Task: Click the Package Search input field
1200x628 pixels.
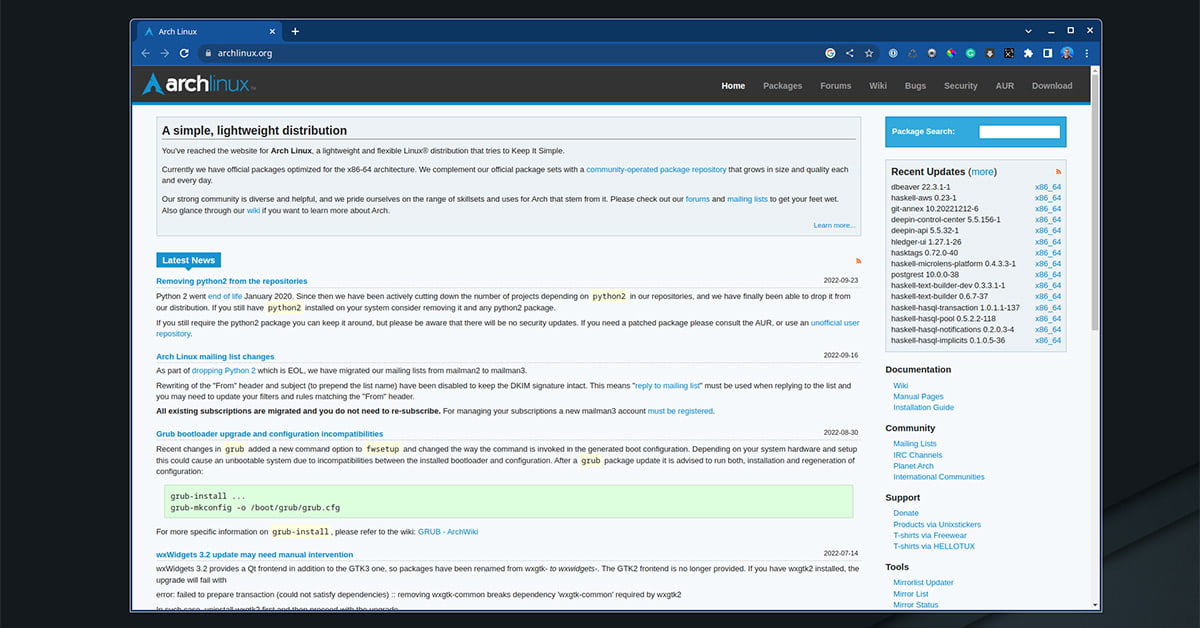Action: [x=1019, y=131]
